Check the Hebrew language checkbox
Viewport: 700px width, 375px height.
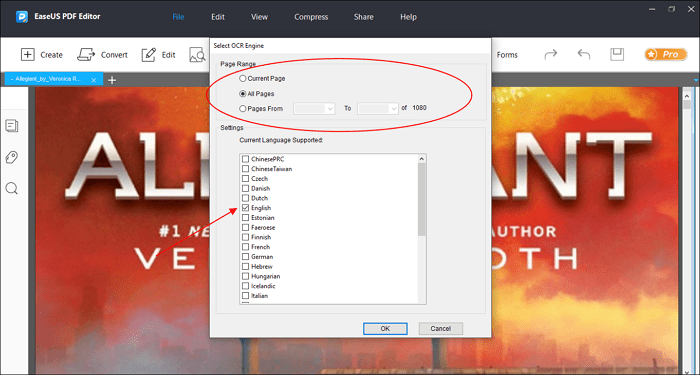pos(245,267)
